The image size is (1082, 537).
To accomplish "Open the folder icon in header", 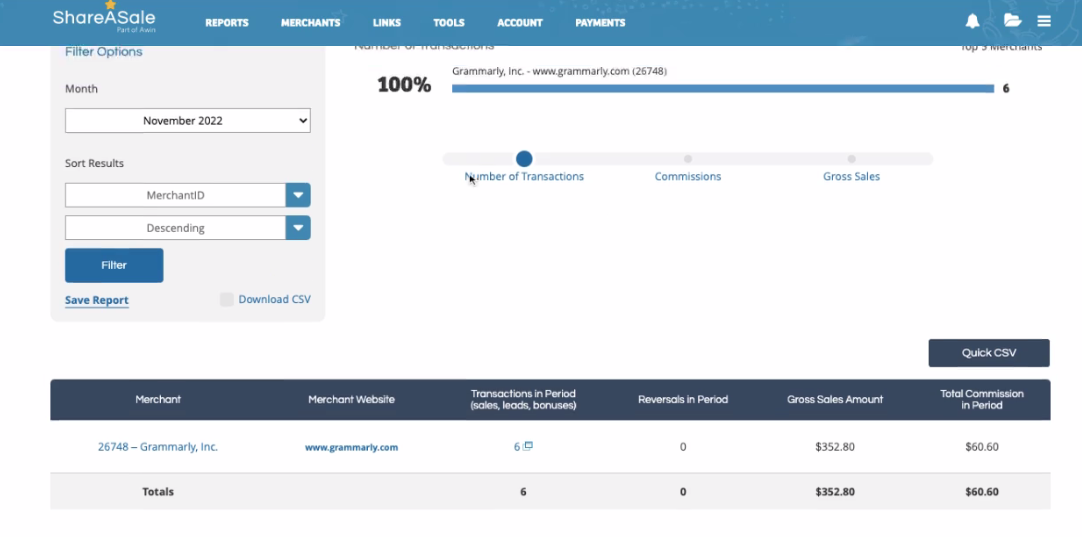I will point(1012,21).
